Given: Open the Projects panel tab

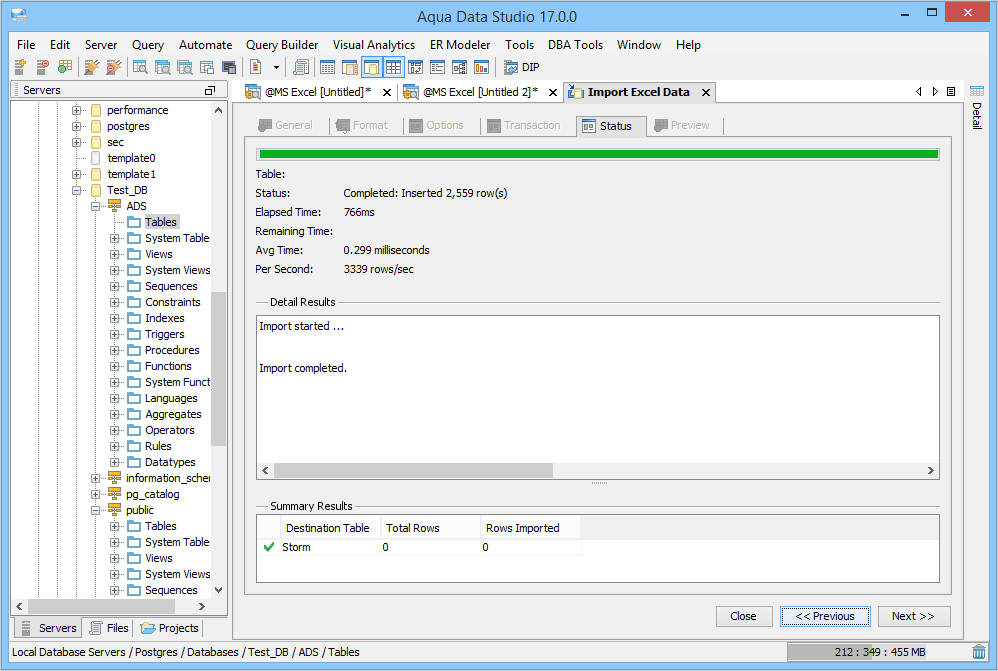Looking at the screenshot, I should pos(170,628).
